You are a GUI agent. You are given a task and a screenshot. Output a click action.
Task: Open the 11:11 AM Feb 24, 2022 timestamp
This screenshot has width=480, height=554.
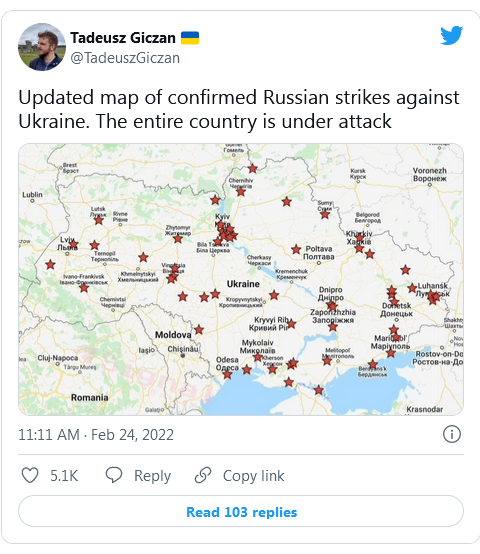click(96, 435)
